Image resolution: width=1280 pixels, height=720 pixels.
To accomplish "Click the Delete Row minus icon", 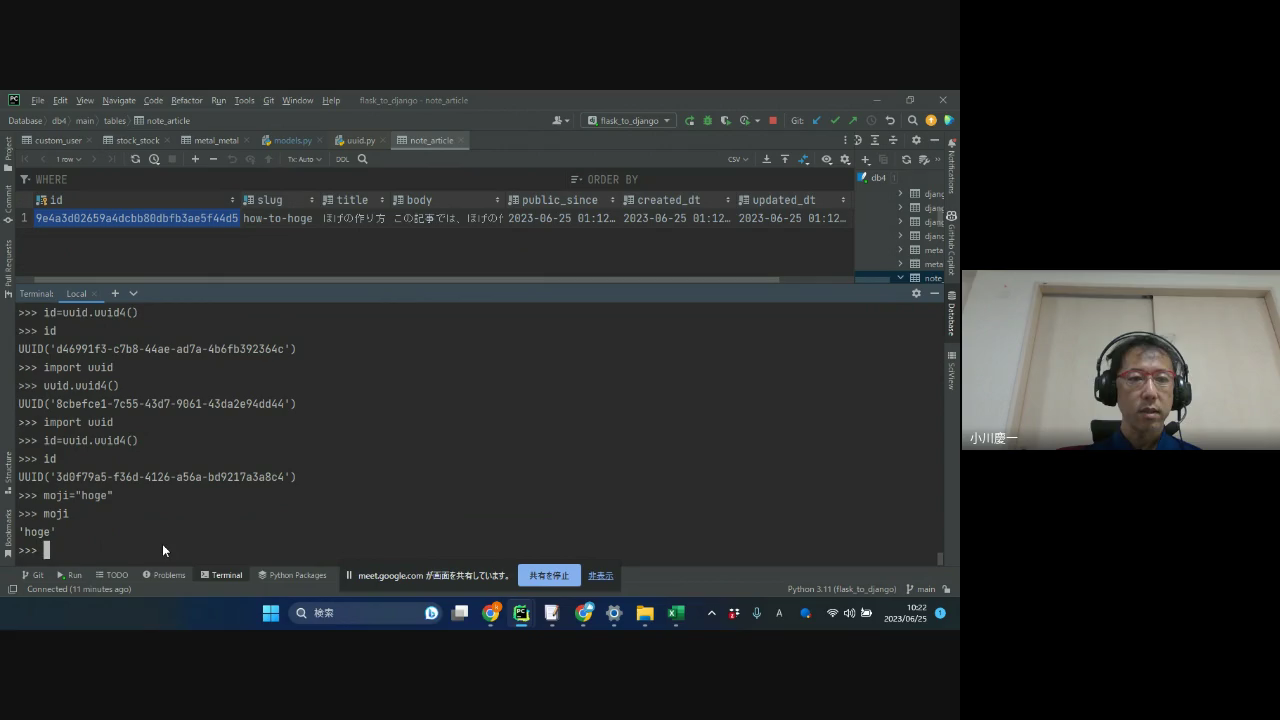I will pos(213,159).
